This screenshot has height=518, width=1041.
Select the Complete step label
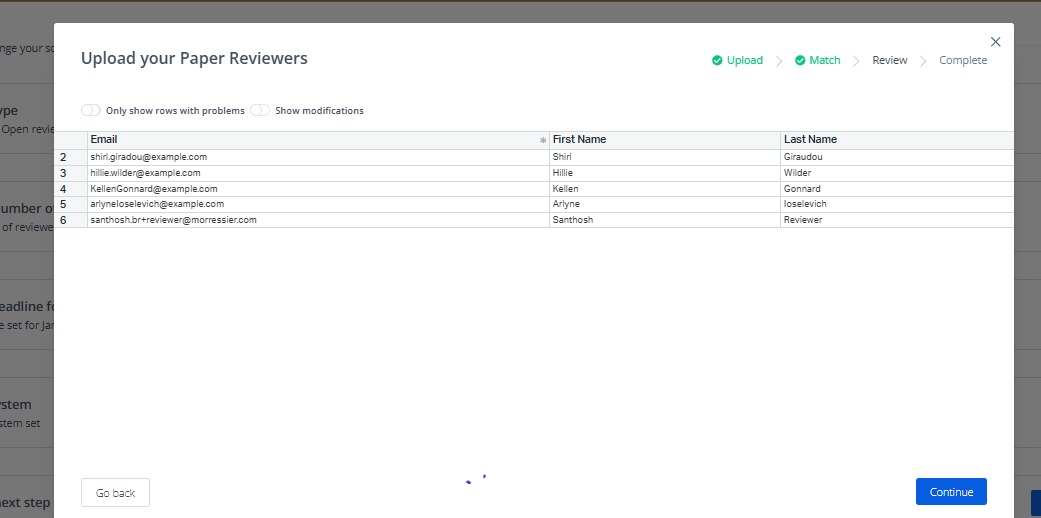[x=962, y=61]
